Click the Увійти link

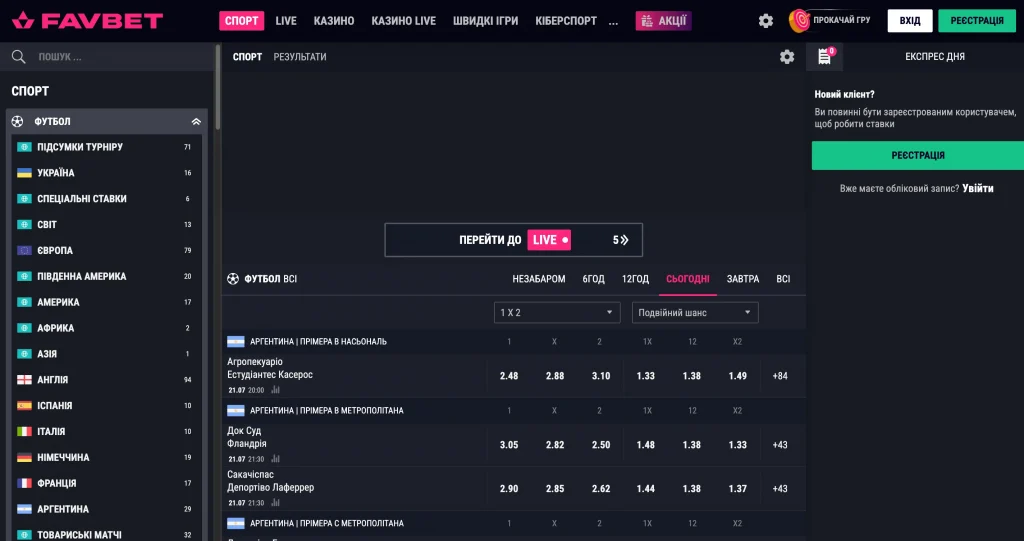978,188
